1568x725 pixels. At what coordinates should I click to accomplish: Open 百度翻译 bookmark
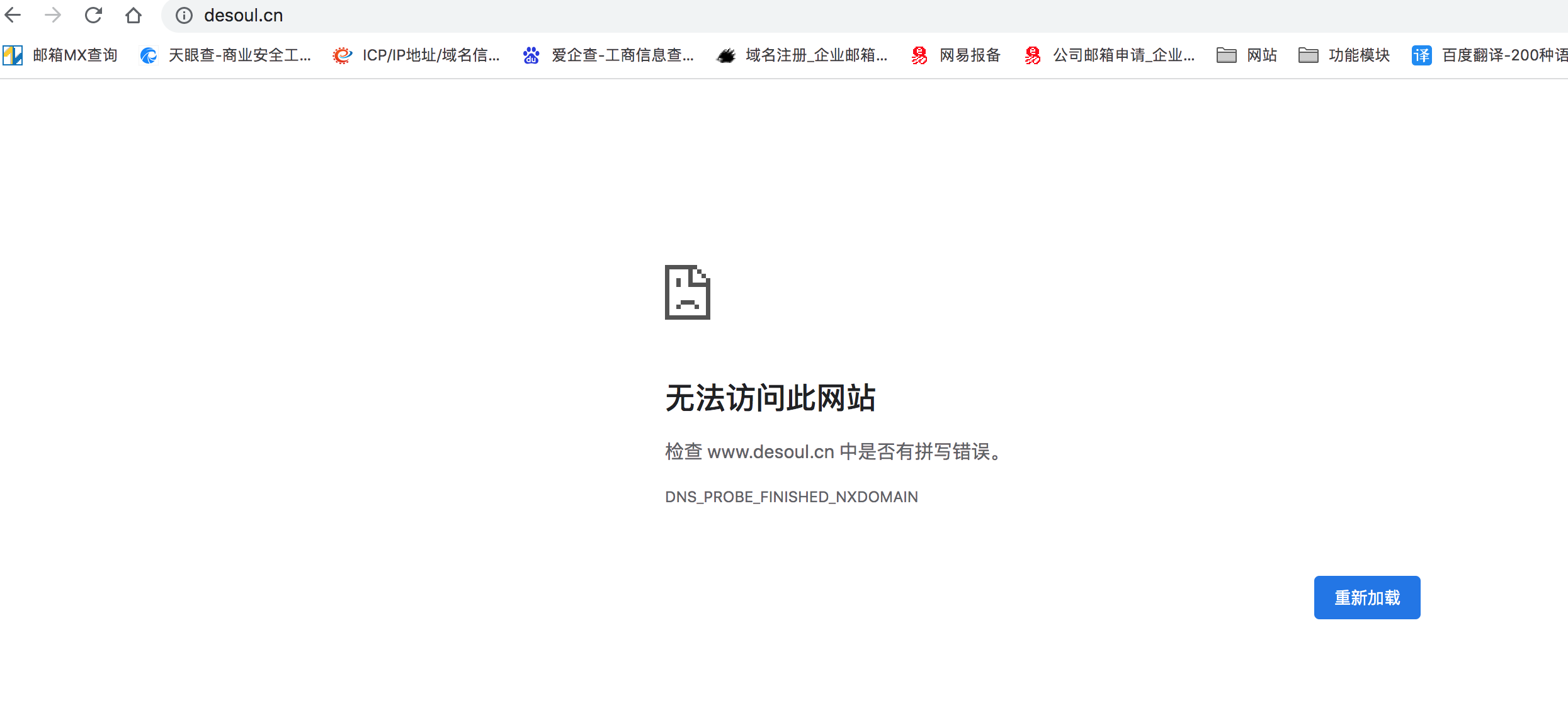(1490, 55)
